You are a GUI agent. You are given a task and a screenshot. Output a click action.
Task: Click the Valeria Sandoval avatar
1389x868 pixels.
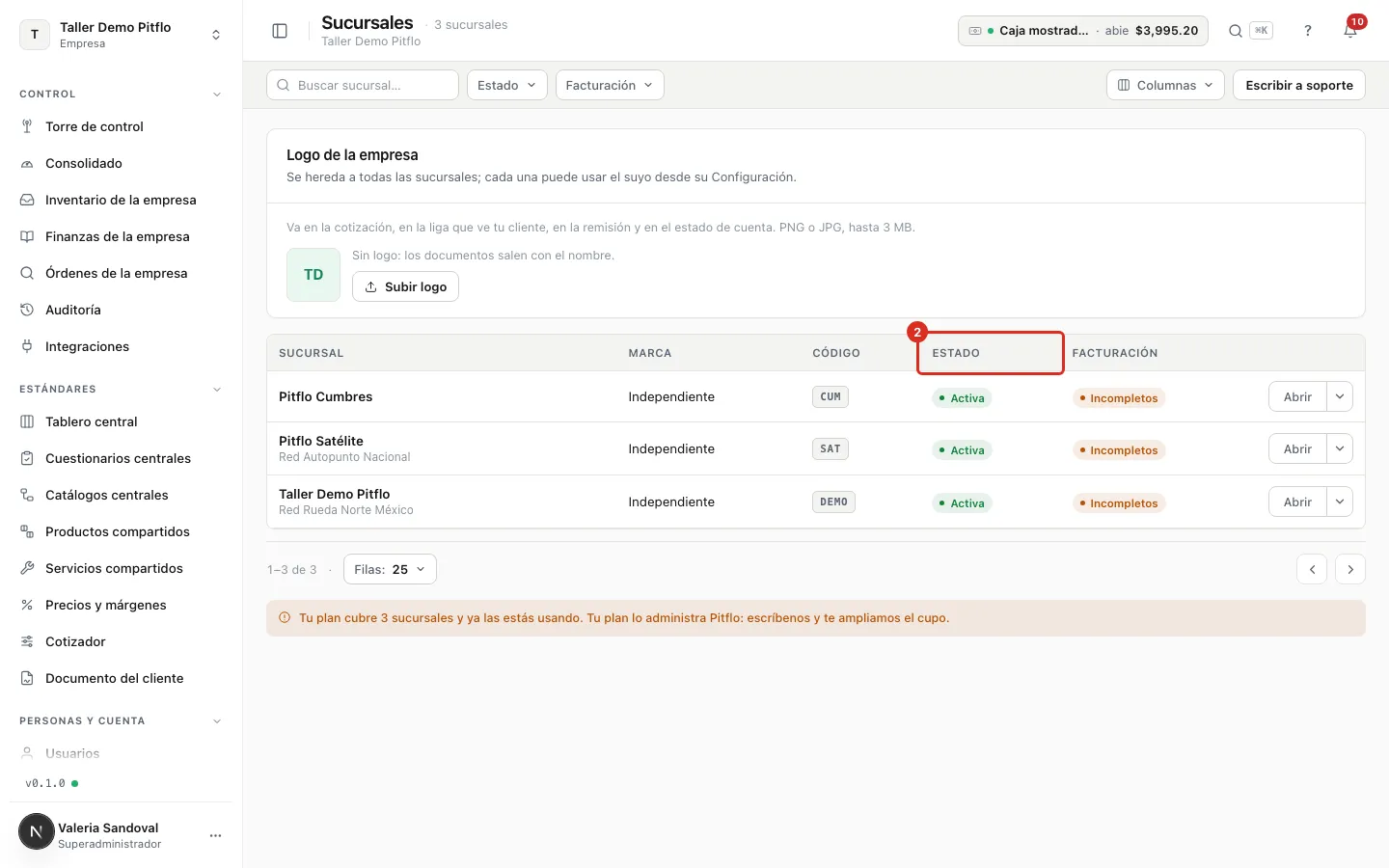tap(37, 831)
